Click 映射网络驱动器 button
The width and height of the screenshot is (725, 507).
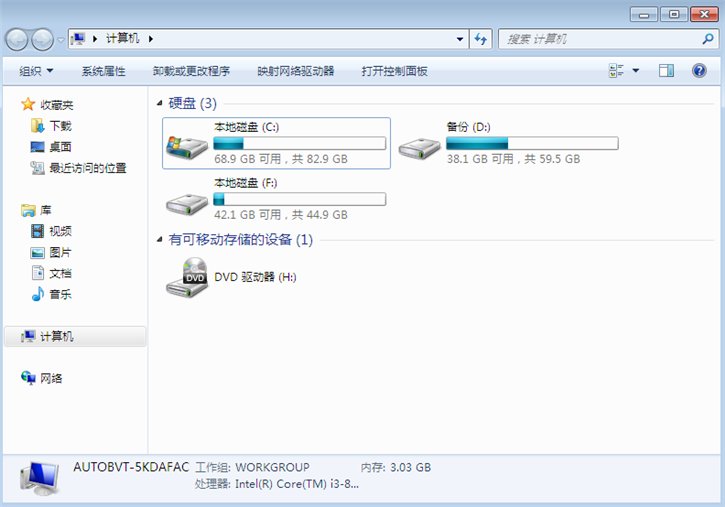(x=295, y=71)
